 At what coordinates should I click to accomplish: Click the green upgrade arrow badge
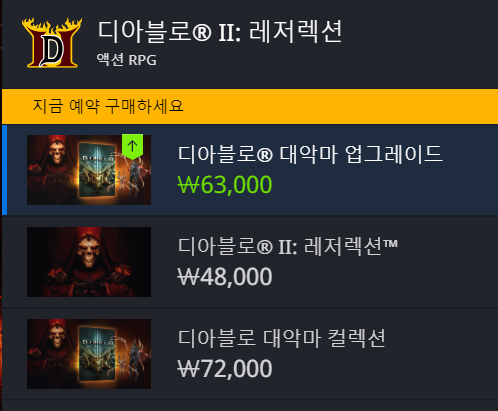pyautogui.click(x=132, y=146)
